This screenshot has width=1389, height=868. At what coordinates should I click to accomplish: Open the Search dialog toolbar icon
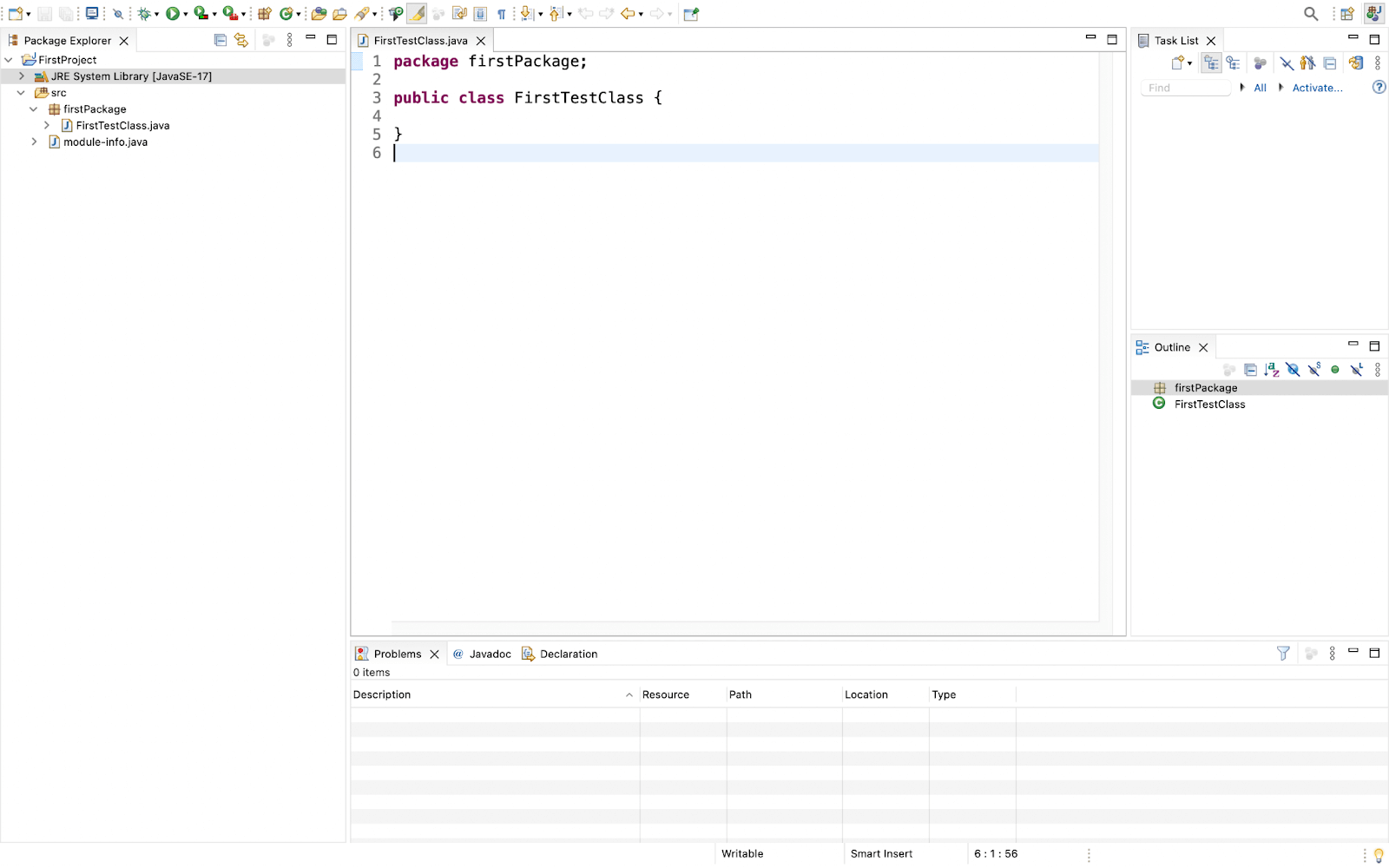(1311, 14)
